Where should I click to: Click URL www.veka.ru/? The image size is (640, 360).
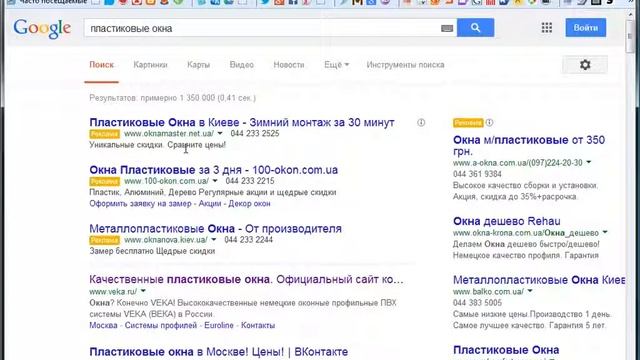[x=113, y=291]
